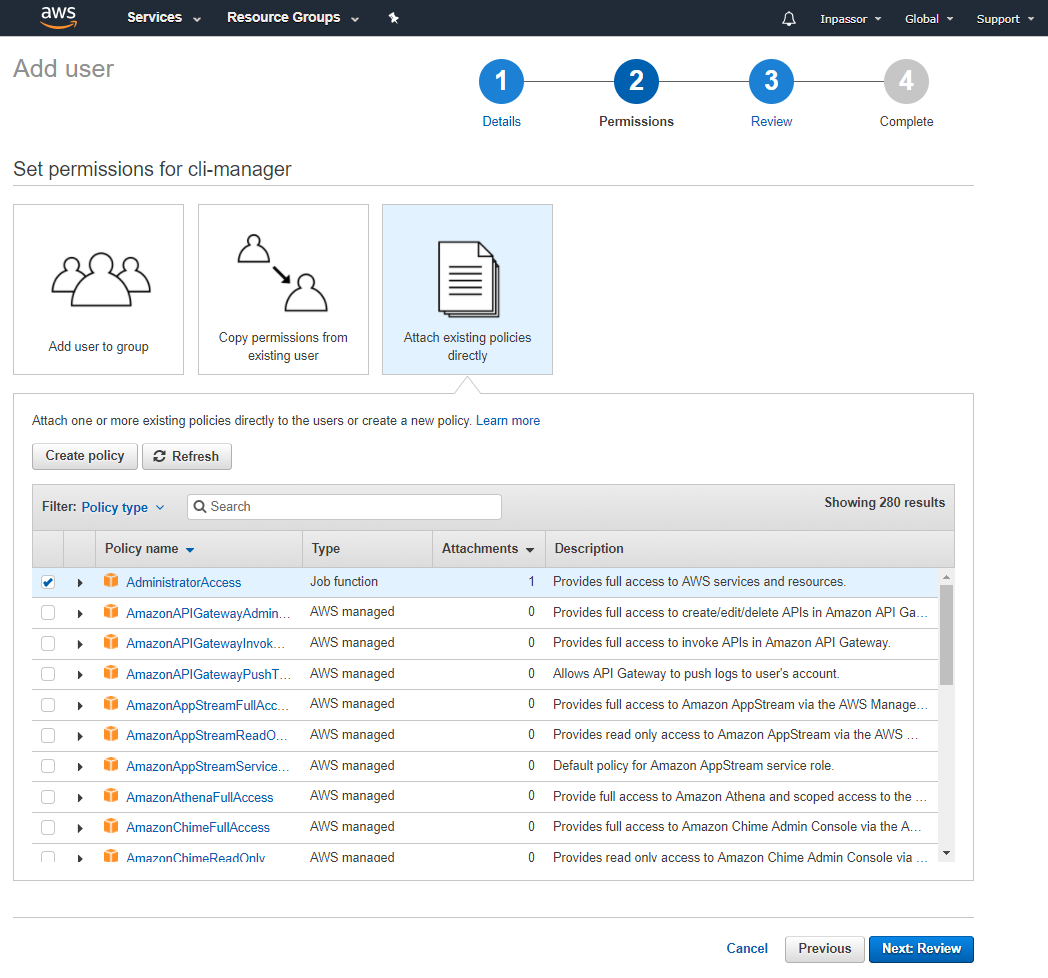
Task: Click the AmazonChimeFullAccess policy box icon
Action: (111, 826)
